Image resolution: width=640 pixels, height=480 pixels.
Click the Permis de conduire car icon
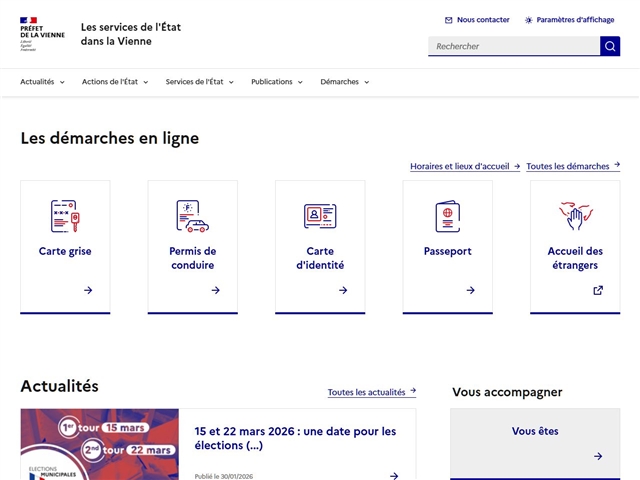(192, 216)
